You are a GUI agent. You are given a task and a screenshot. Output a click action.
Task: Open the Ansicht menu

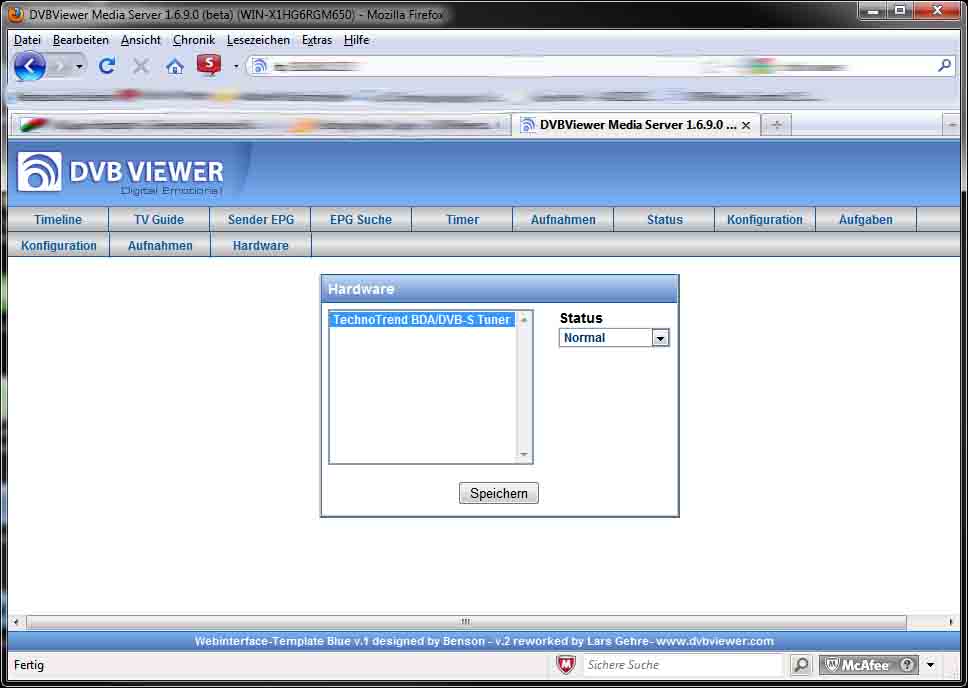[x=141, y=40]
